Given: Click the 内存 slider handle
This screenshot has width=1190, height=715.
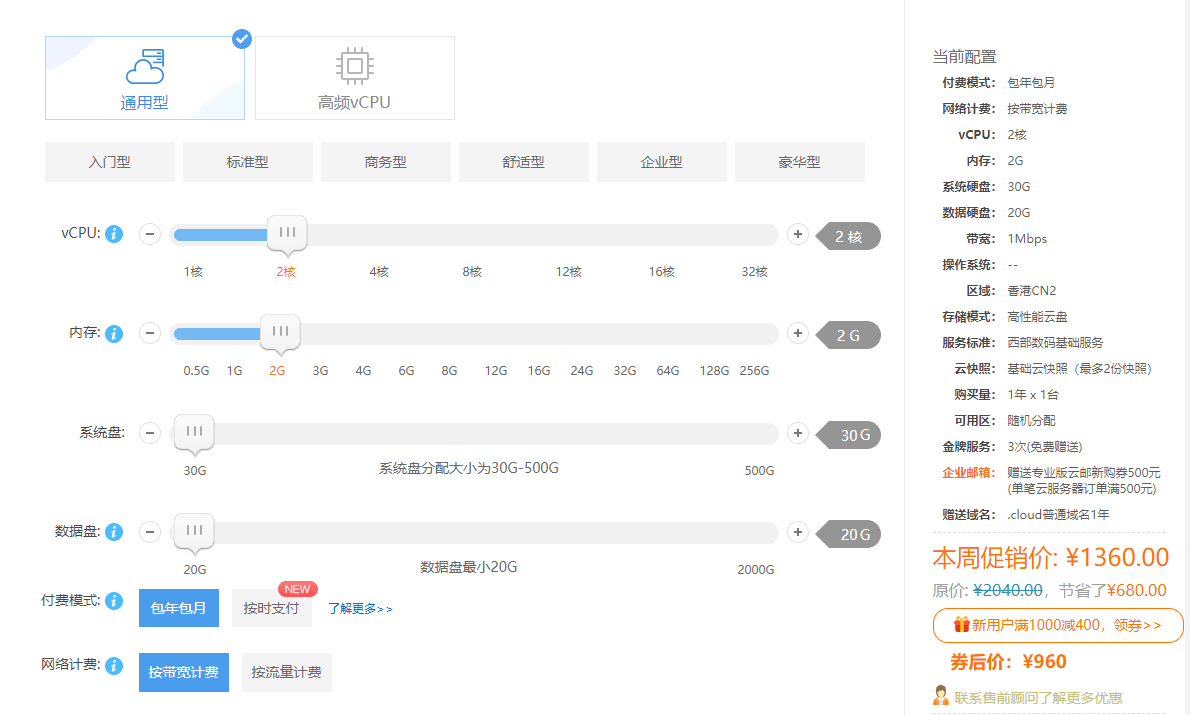Looking at the screenshot, I should [x=280, y=333].
